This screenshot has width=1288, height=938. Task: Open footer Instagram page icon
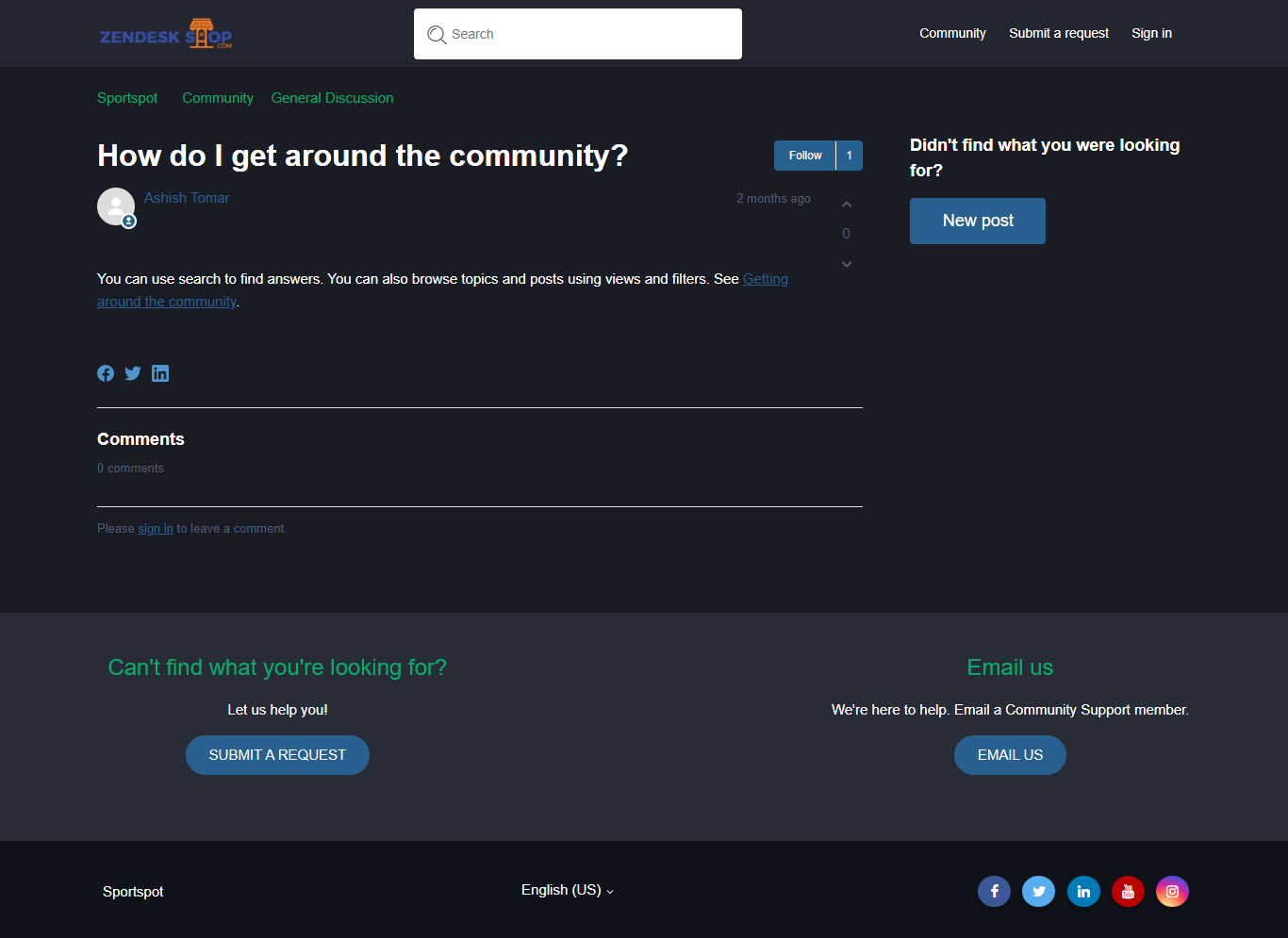pos(1172,891)
